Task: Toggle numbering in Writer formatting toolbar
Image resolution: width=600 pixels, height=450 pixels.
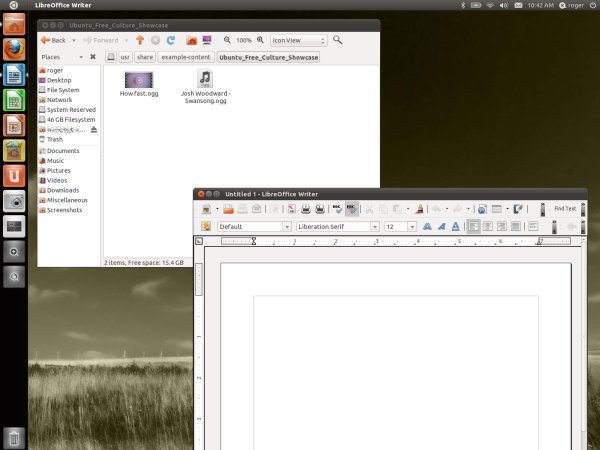Action: (533, 227)
